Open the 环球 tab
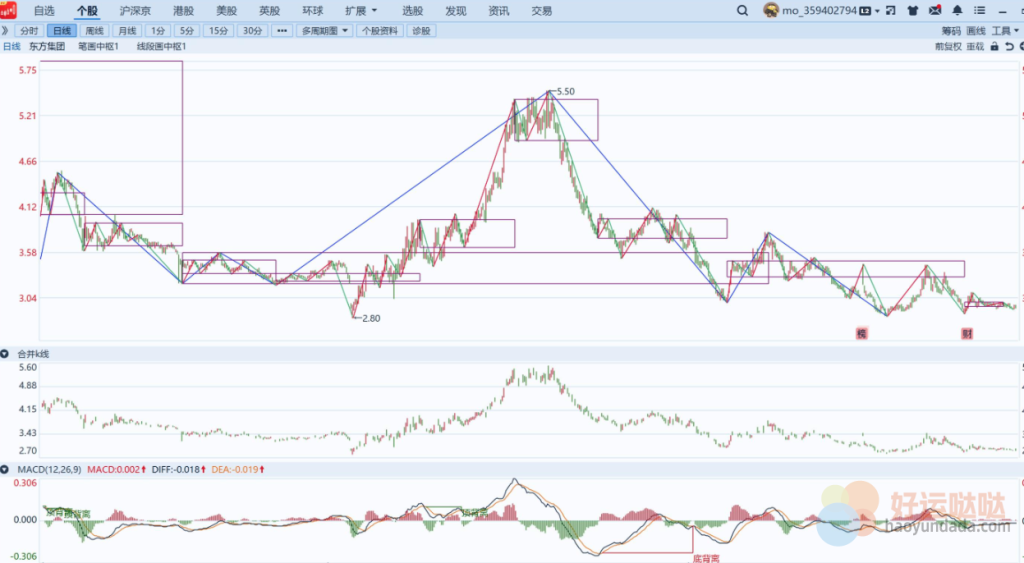Viewport: 1024px width, 563px height. 313,11
